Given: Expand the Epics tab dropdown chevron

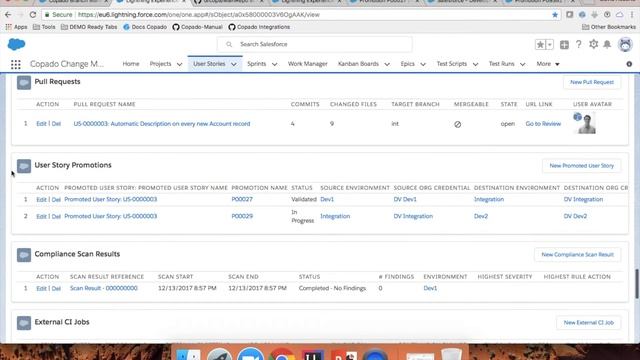Looking at the screenshot, I should coord(423,64).
